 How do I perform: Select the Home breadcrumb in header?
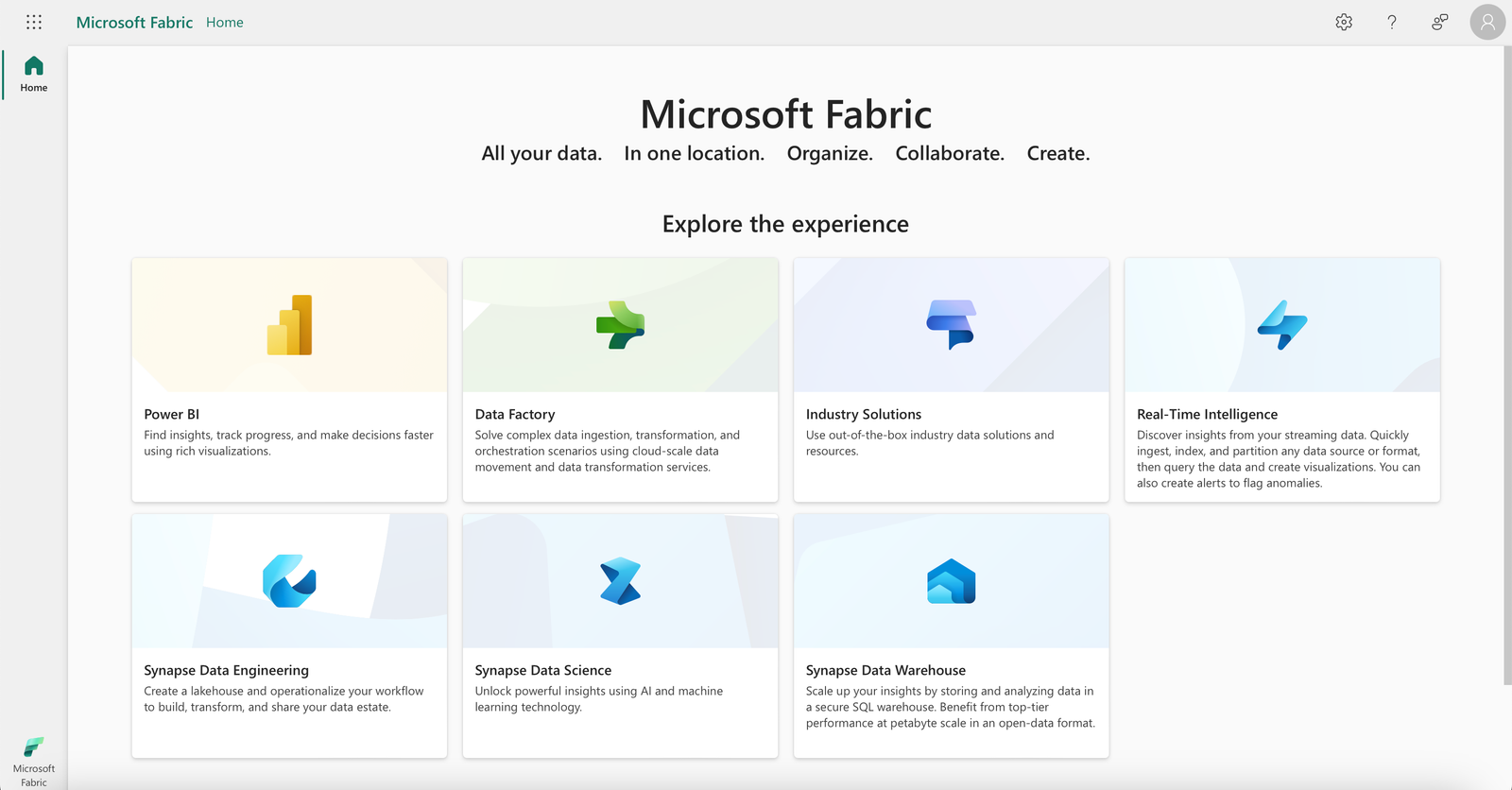[x=225, y=22]
